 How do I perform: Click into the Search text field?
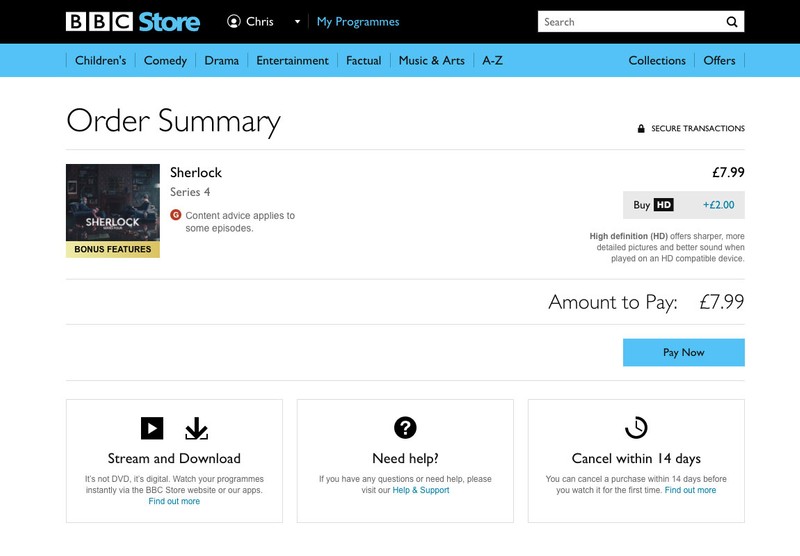[630, 22]
